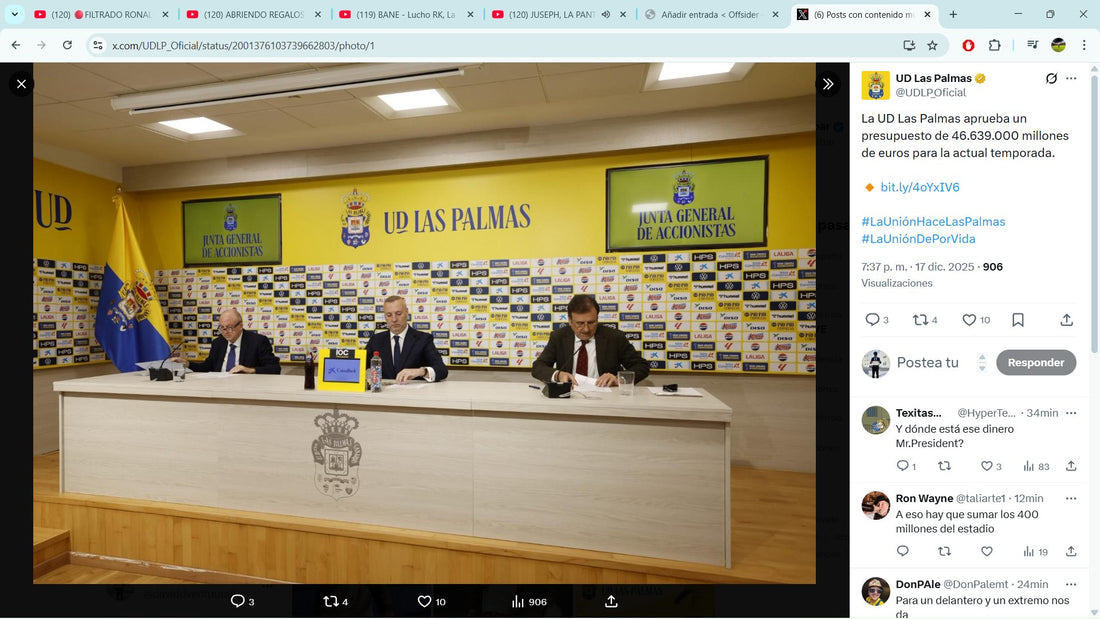1100x619 pixels.
Task: Reply icon under main post with 3 replies
Action: coord(872,320)
